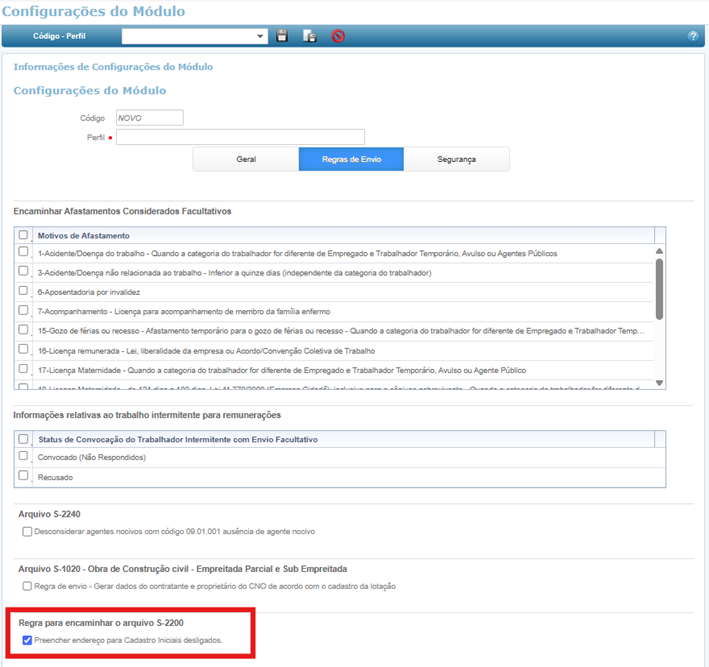Click the red cancel icon in toolbar
Image resolution: width=709 pixels, height=667 pixels.
click(x=338, y=36)
